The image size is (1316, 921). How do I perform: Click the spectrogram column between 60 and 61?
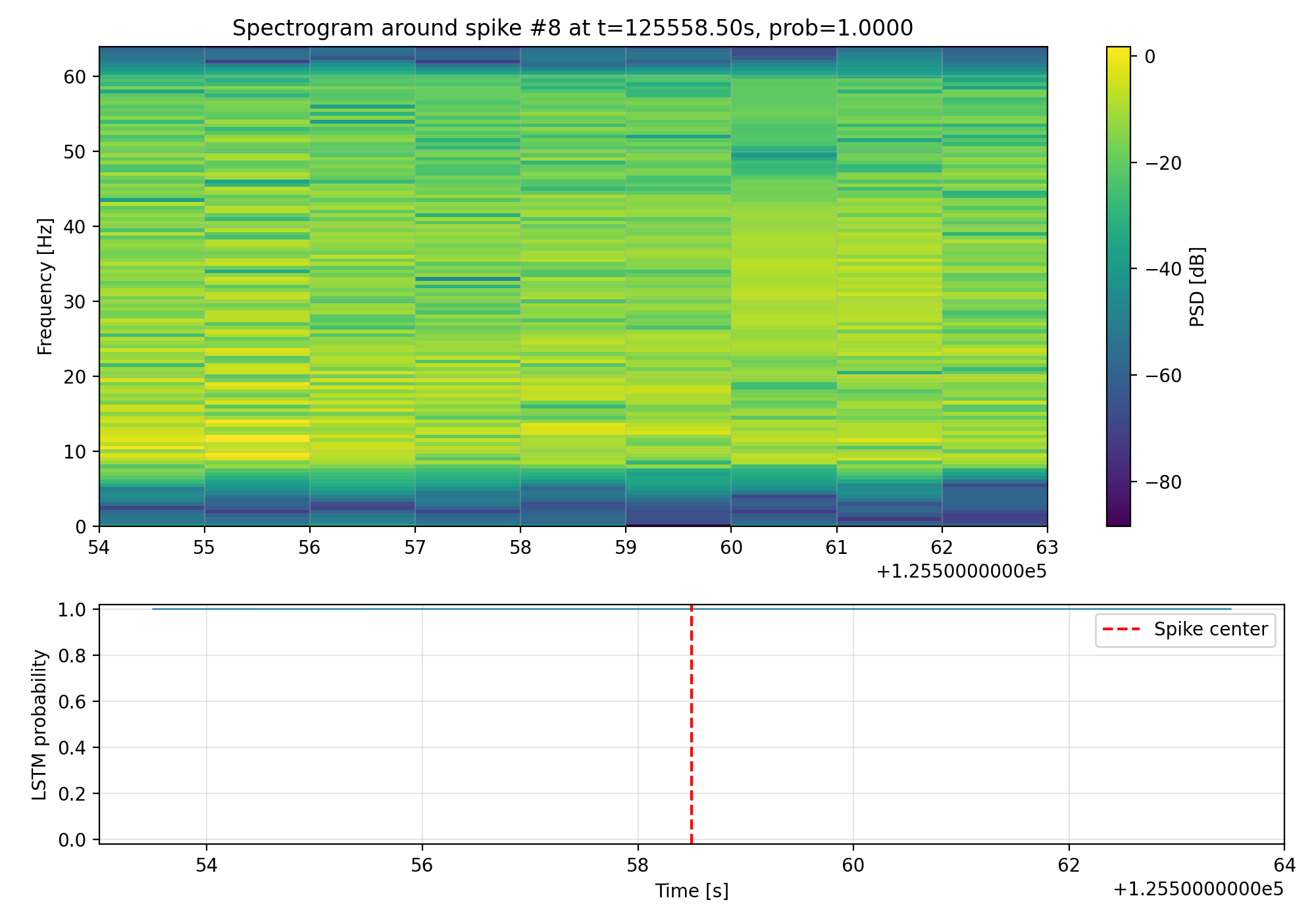click(784, 263)
